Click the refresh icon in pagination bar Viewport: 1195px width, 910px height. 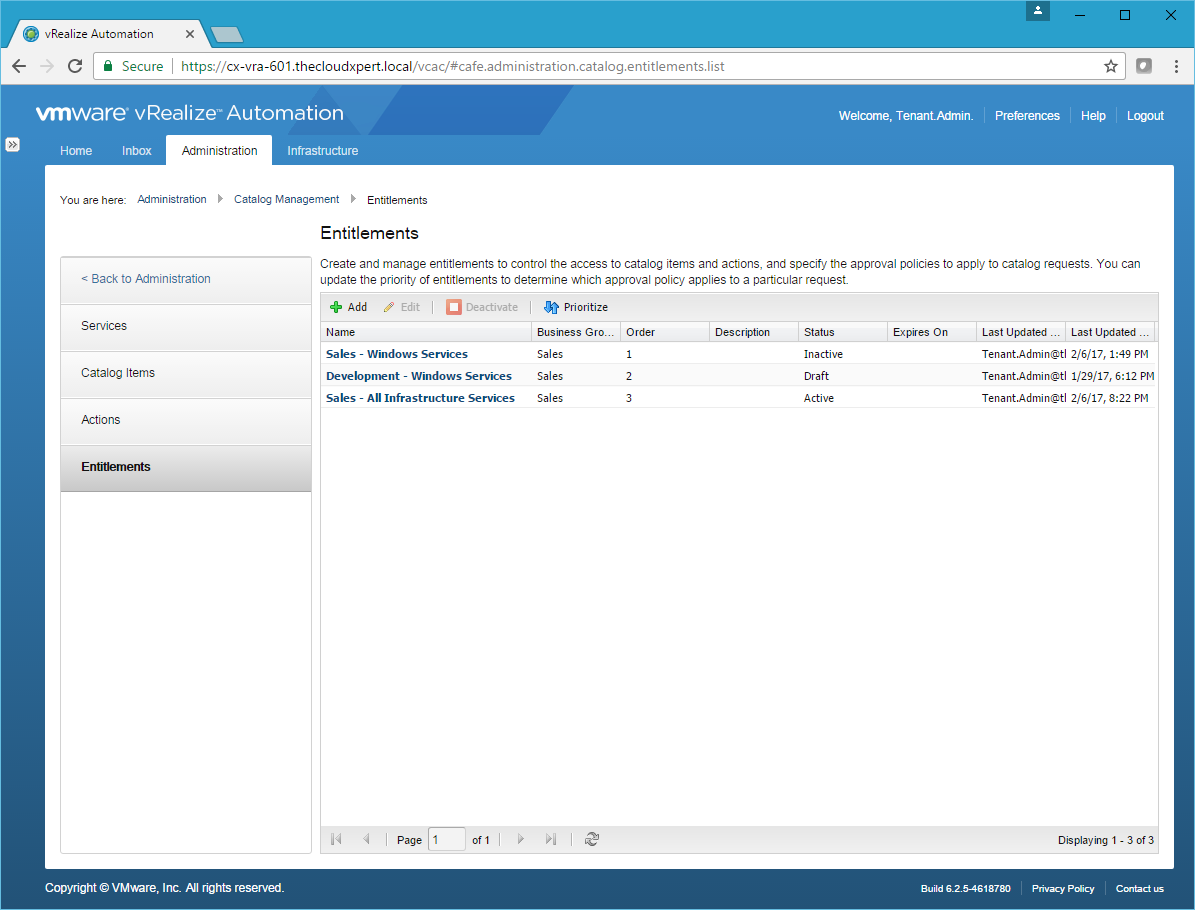pyautogui.click(x=592, y=840)
